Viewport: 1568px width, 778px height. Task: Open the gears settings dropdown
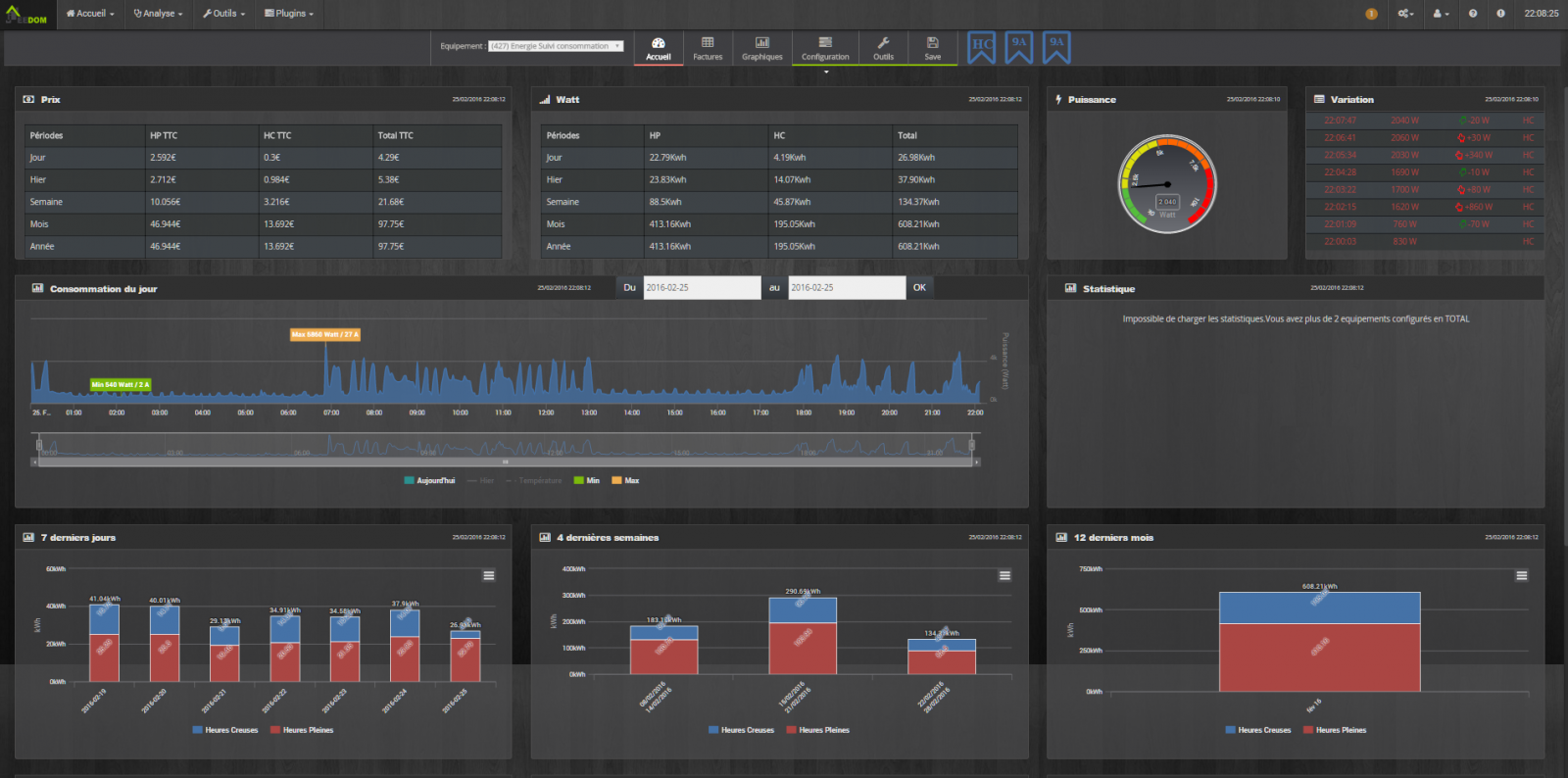(x=1405, y=14)
